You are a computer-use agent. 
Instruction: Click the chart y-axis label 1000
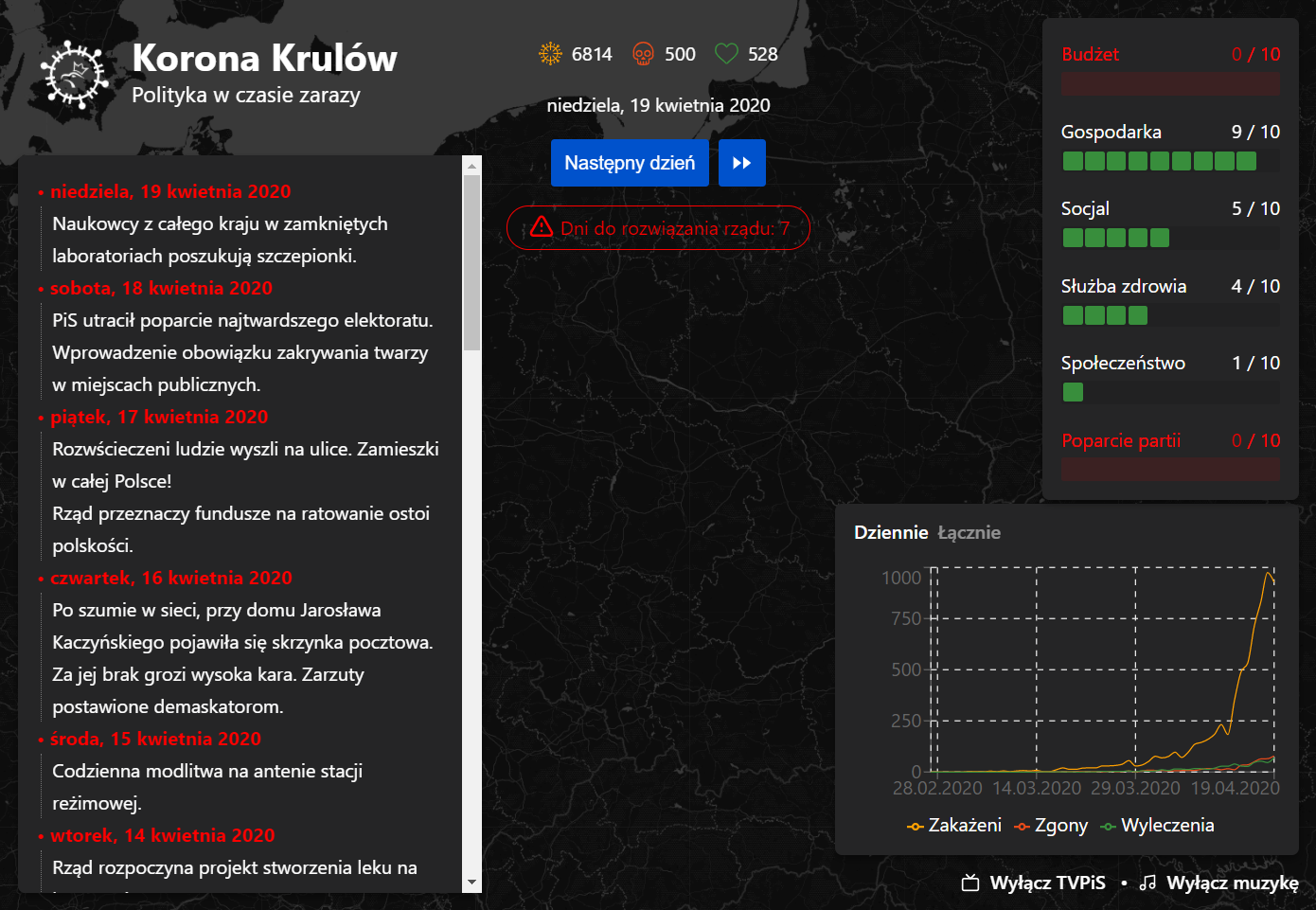point(901,578)
